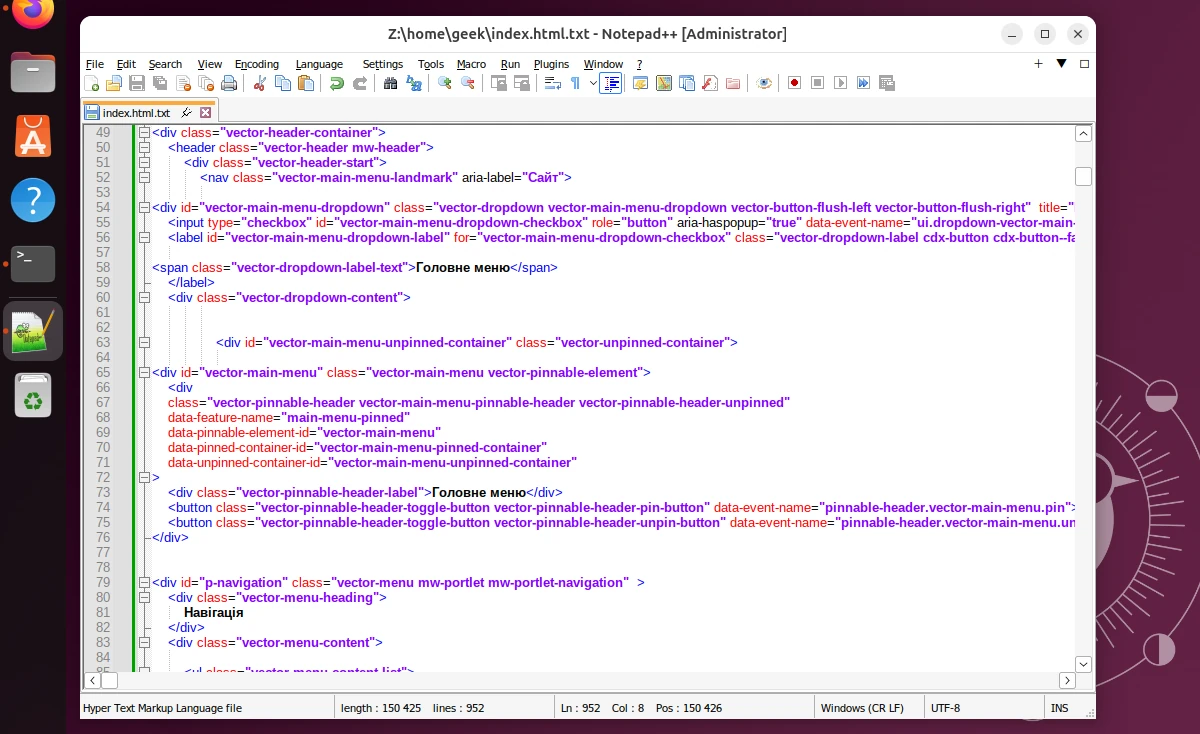Toggle INS insert mode in the status bar
Image resolution: width=1200 pixels, height=734 pixels.
(x=1060, y=708)
